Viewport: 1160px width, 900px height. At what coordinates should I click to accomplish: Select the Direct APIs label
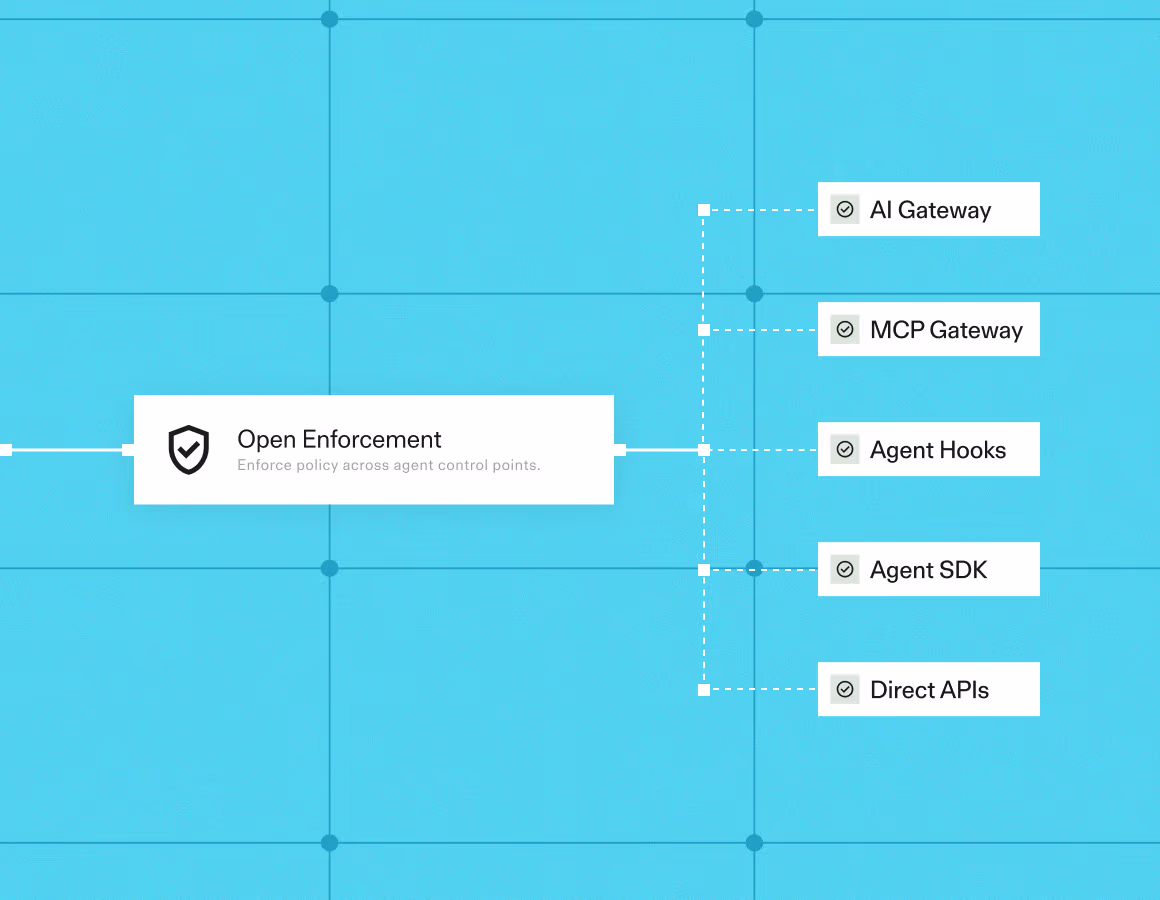pyautogui.click(x=929, y=690)
